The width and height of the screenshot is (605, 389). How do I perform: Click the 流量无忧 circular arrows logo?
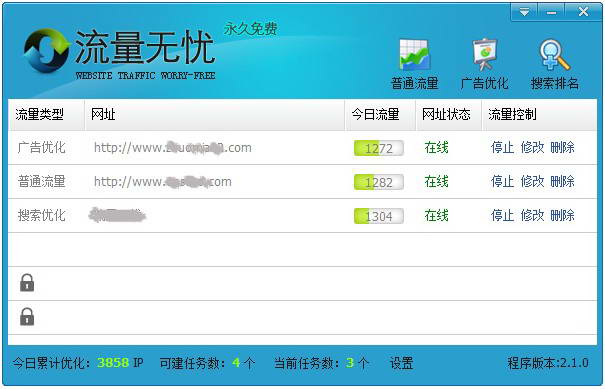pyautogui.click(x=46, y=51)
